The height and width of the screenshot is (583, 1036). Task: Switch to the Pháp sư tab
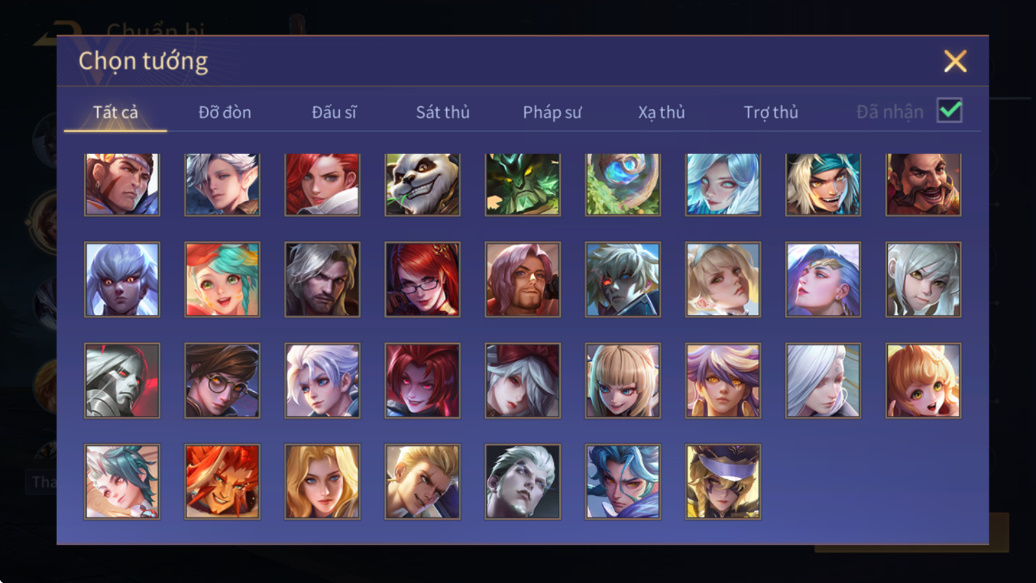tap(552, 112)
